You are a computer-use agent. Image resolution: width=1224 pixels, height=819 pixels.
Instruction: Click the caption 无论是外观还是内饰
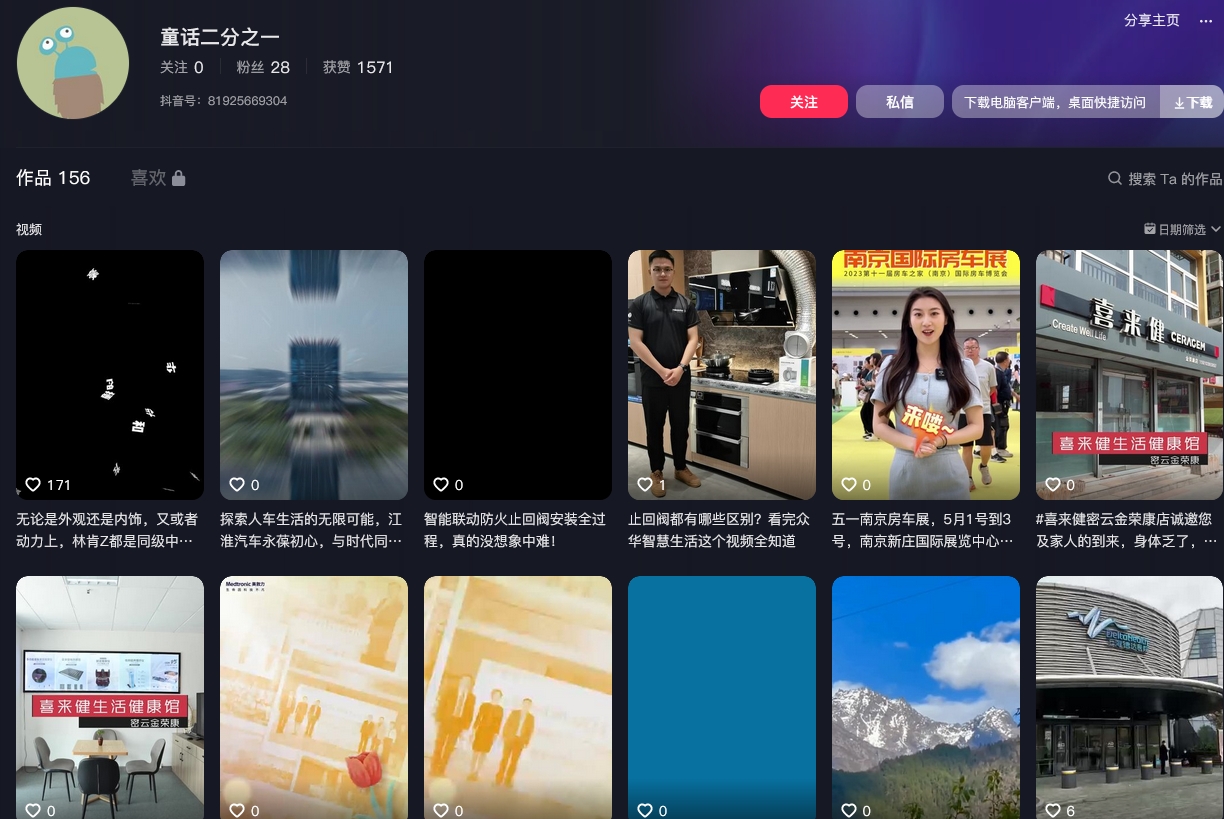[x=108, y=530]
